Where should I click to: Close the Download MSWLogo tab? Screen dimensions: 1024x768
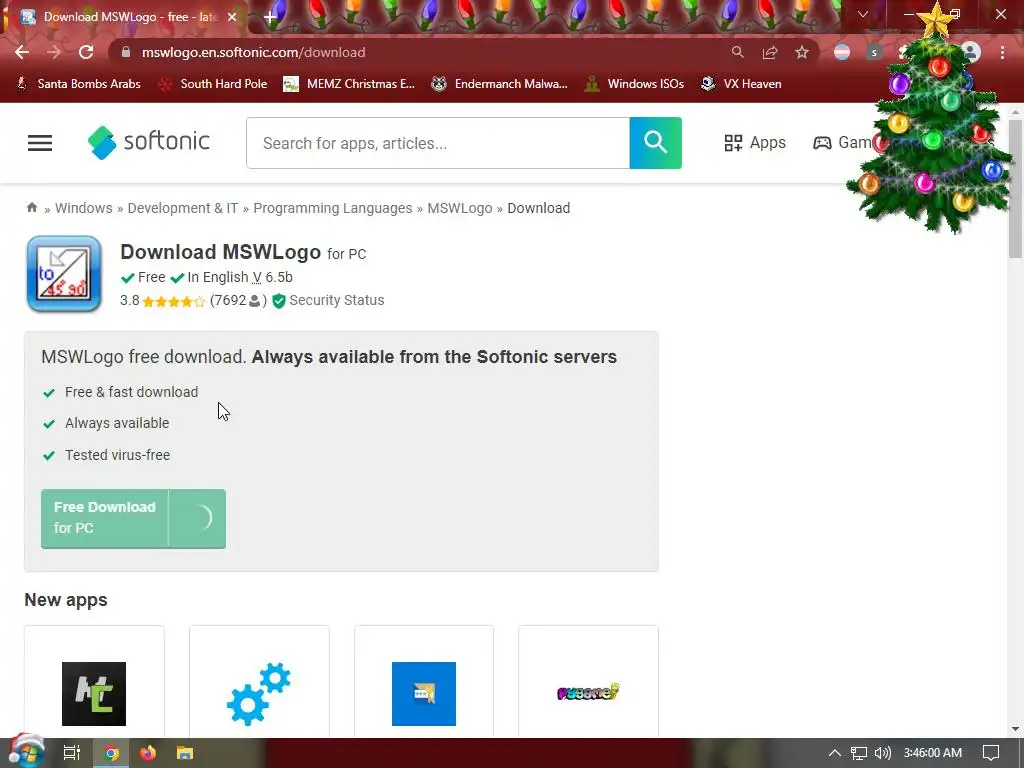tap(232, 17)
